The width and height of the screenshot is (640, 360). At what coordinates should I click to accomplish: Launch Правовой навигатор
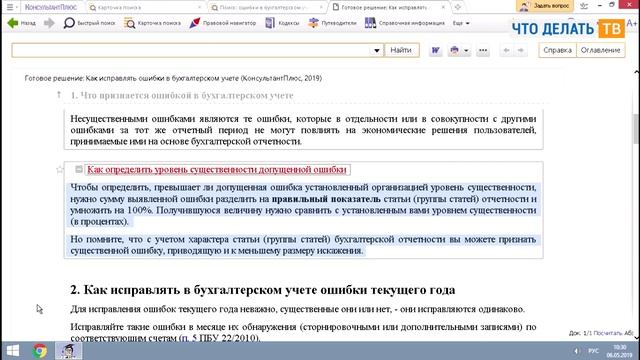pyautogui.click(x=223, y=23)
